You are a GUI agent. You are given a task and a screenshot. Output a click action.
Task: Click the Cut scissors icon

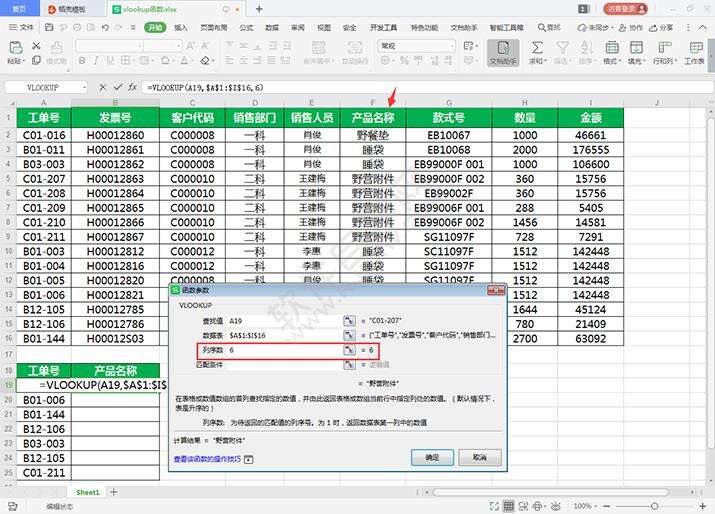36,46
